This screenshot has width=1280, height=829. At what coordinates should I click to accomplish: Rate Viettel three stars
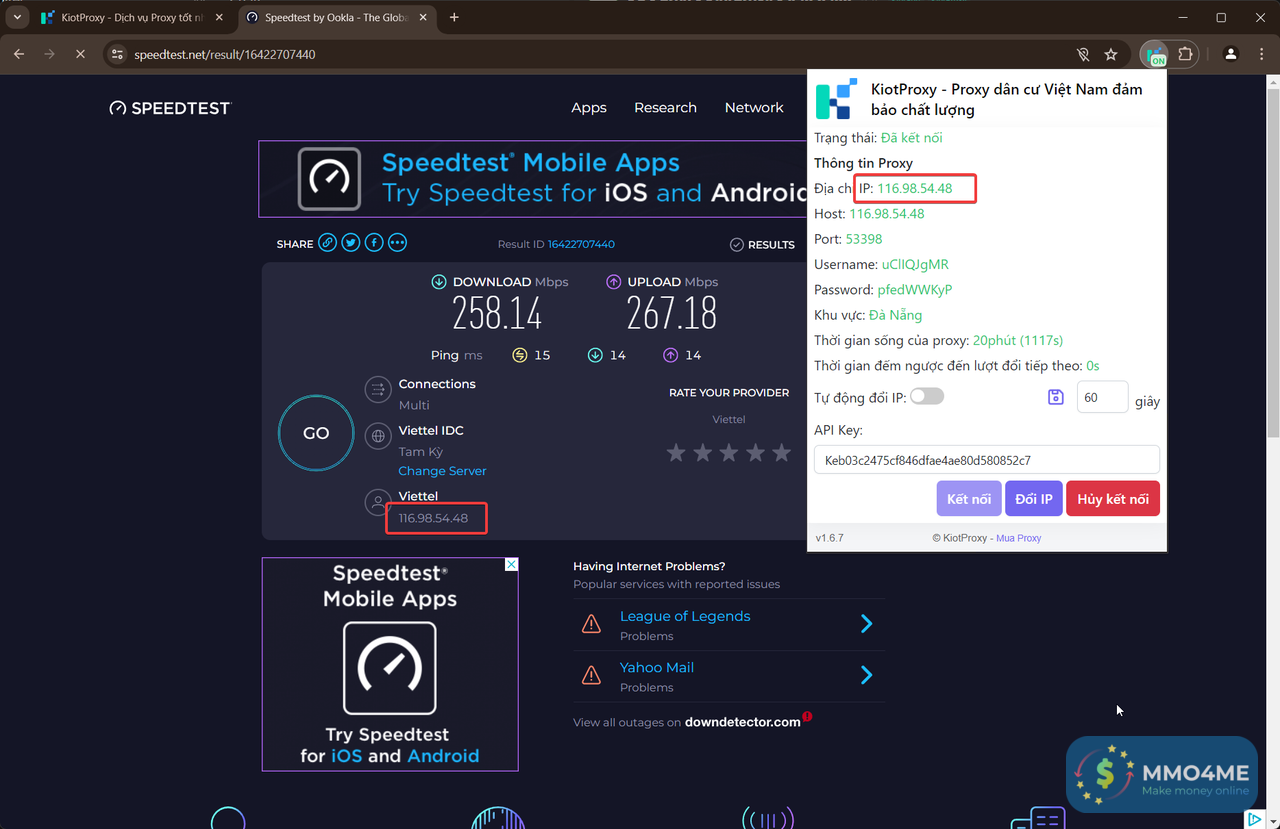[x=729, y=453]
